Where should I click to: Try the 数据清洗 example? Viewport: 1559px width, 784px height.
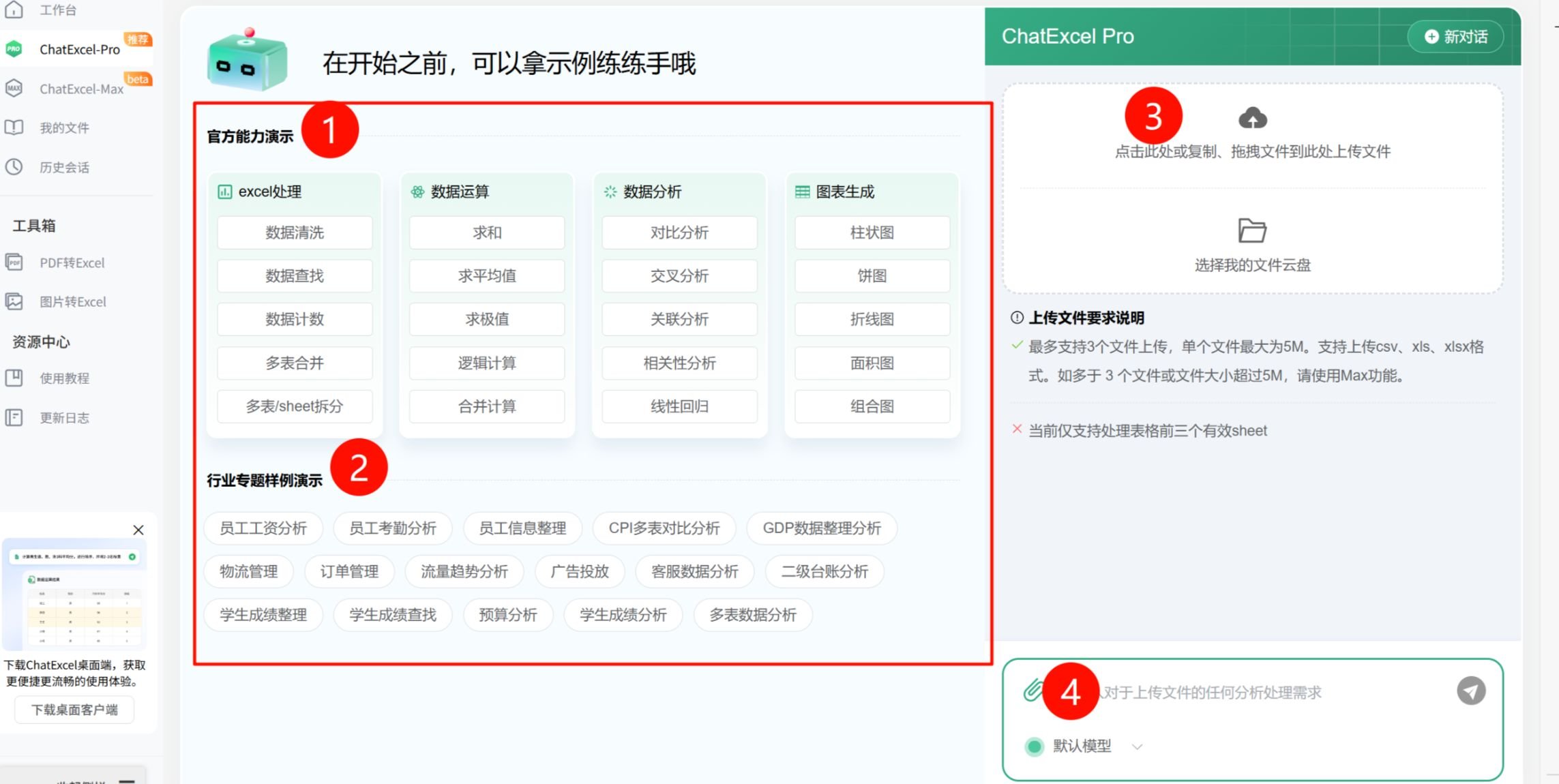295,232
